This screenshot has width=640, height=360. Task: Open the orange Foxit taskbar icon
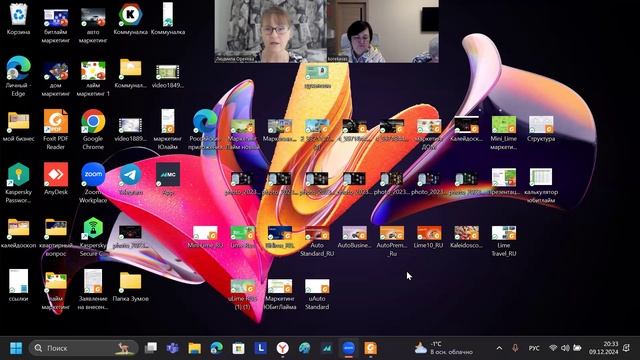371,348
